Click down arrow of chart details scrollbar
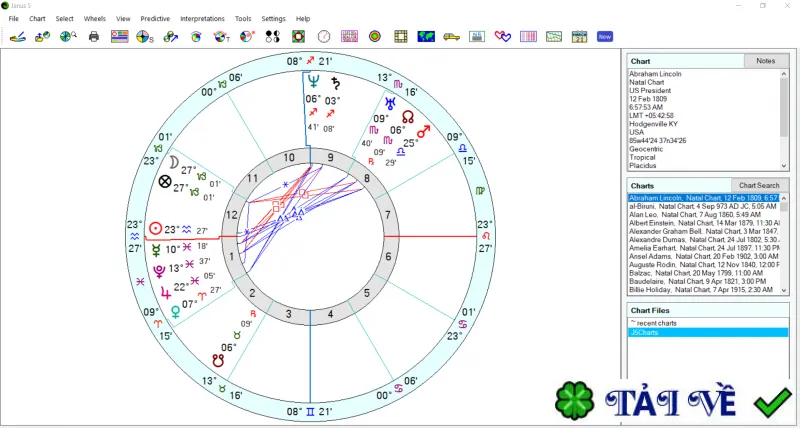 (x=784, y=166)
